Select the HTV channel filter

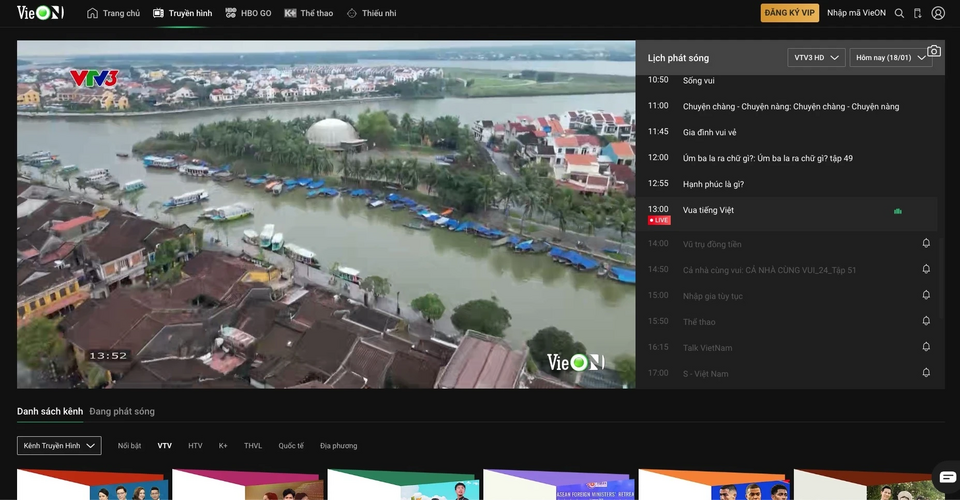pos(195,446)
